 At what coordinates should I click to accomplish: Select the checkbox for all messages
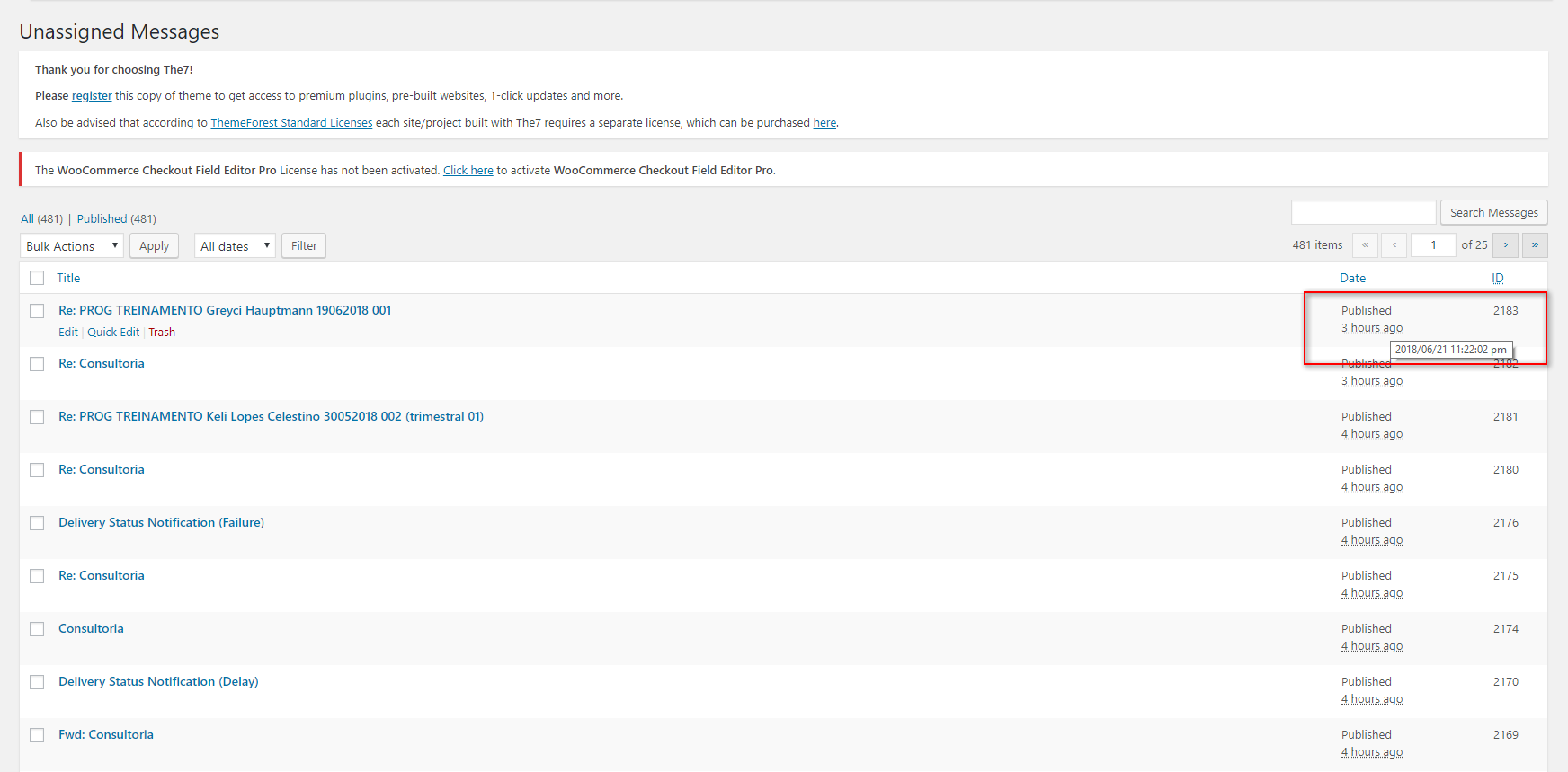click(37, 279)
